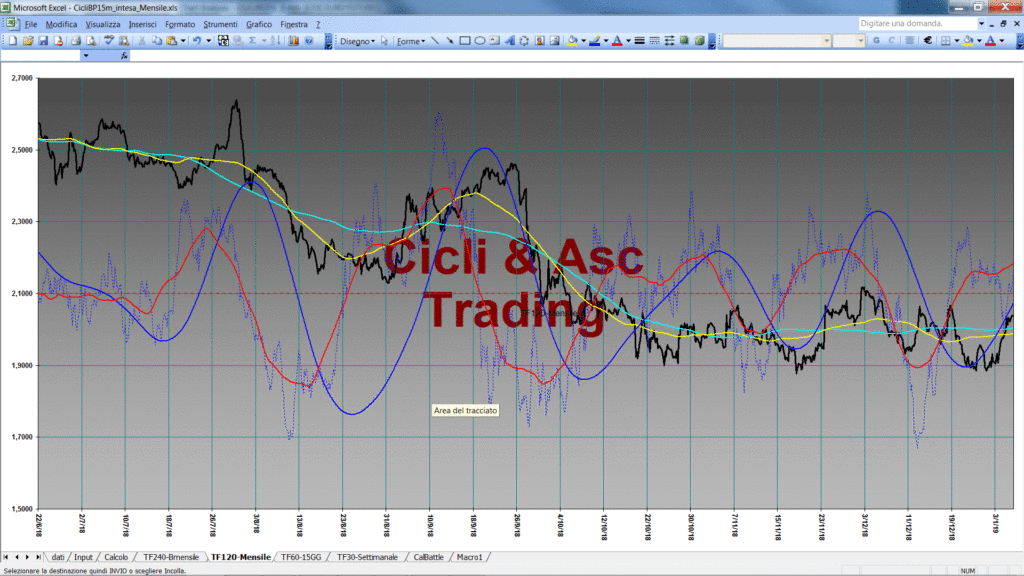
Task: Click the AutoSum sigma icon
Action: coord(252,40)
